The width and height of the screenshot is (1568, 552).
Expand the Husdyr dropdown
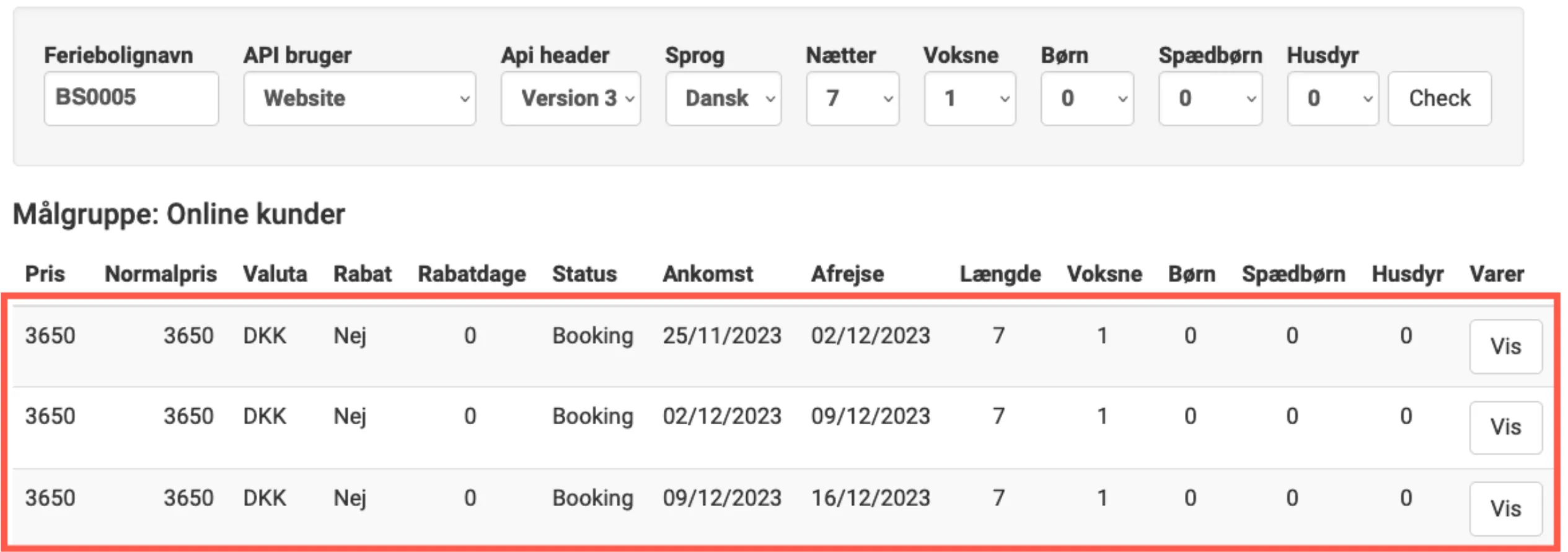coord(1331,98)
